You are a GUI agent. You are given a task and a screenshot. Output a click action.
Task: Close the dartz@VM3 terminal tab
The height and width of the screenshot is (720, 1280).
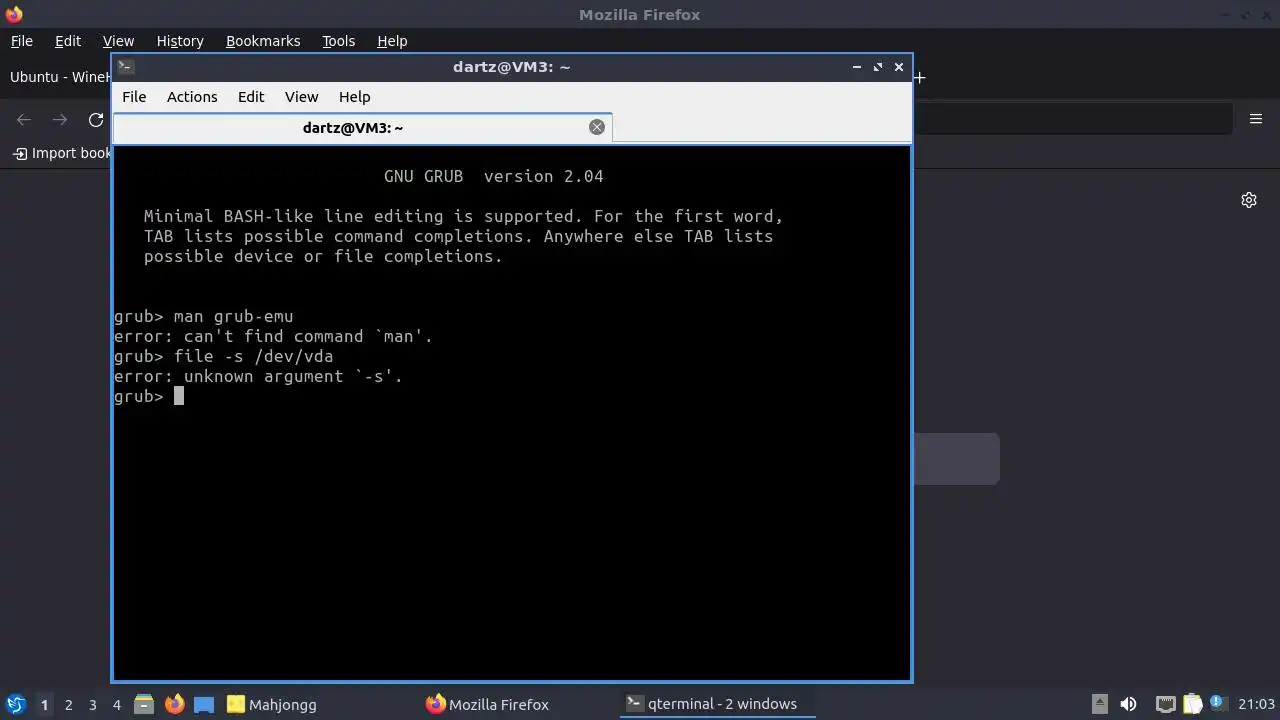pyautogui.click(x=597, y=127)
